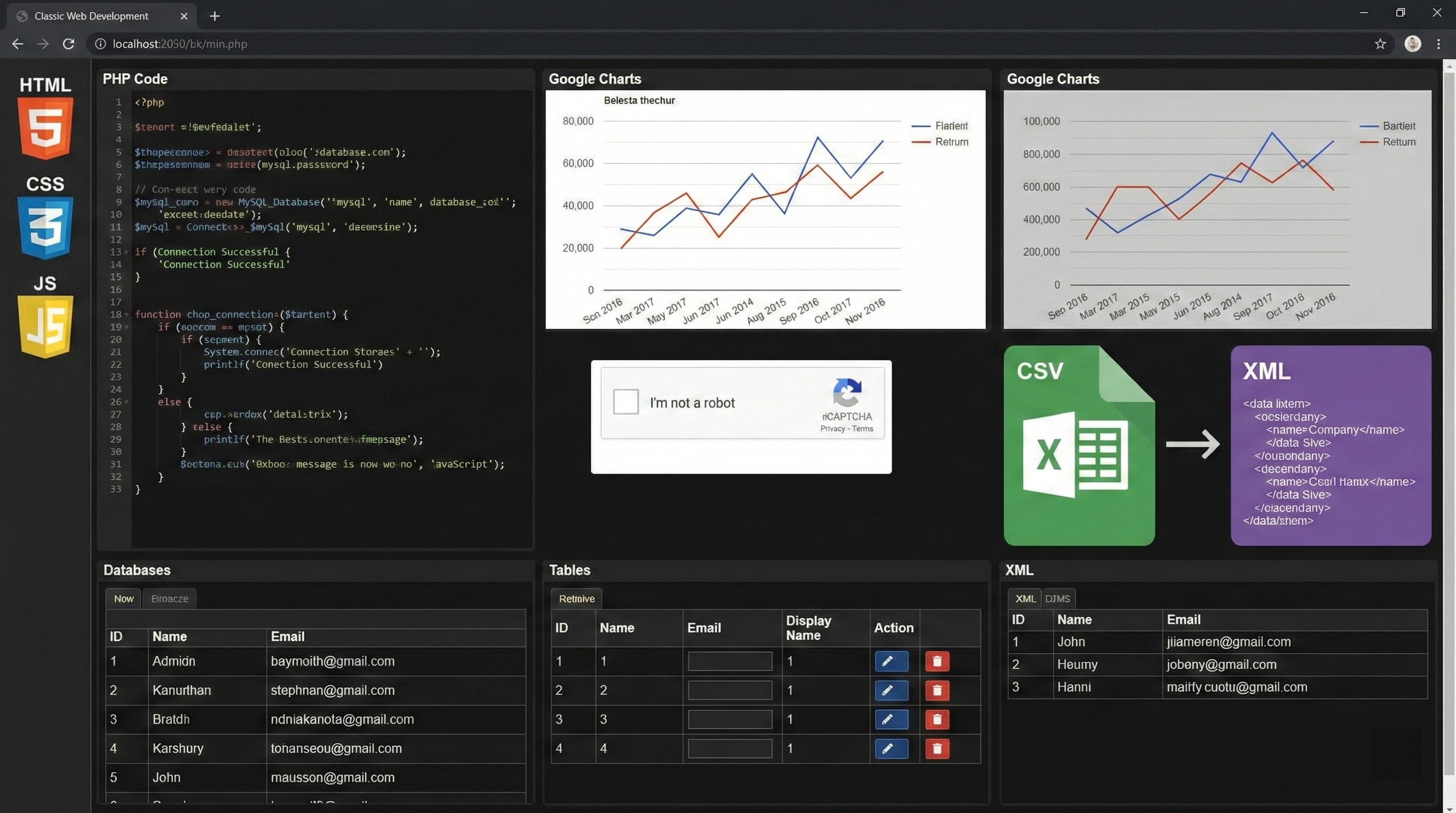The image size is (1456, 813).
Task: Open reCAPTCHA Privacy link
Action: pyautogui.click(x=832, y=429)
